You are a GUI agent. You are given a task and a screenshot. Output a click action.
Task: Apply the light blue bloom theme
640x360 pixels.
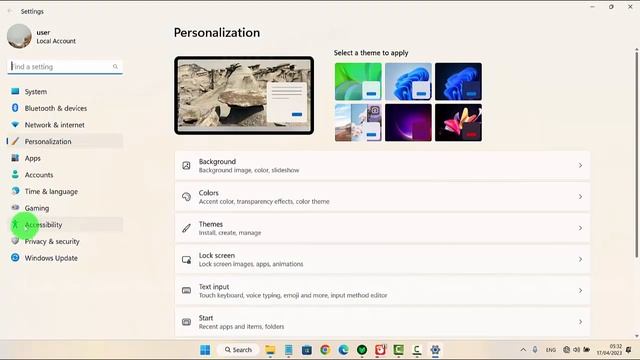[x=408, y=82]
